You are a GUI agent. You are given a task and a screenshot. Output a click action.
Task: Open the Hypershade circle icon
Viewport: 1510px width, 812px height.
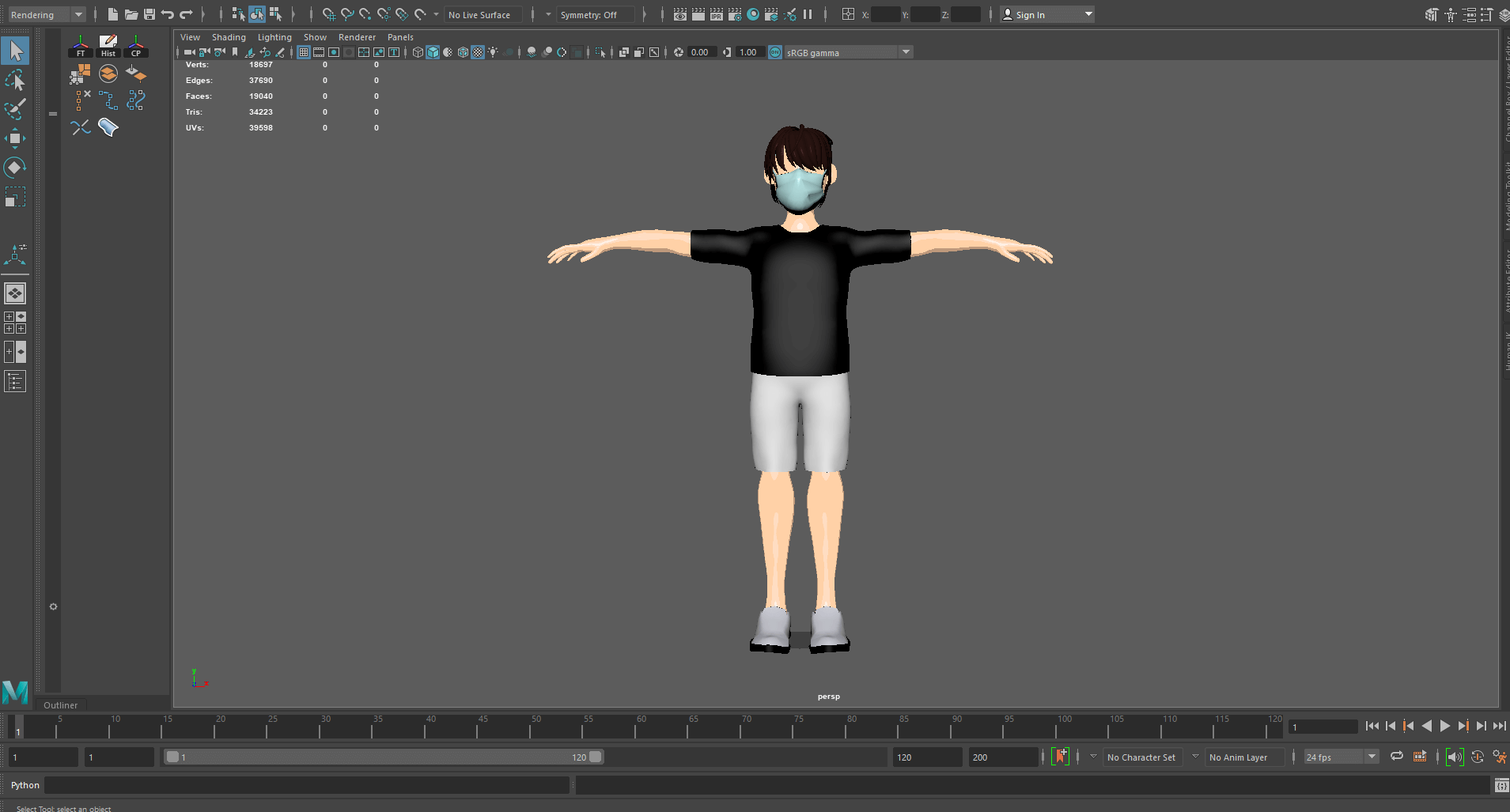click(x=753, y=14)
